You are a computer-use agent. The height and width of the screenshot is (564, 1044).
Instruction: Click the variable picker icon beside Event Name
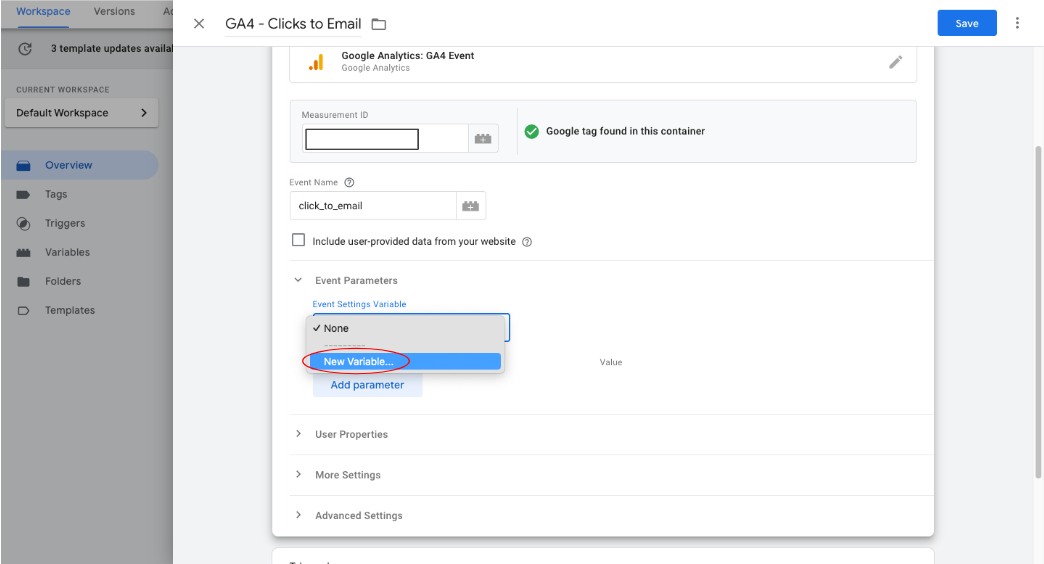click(x=470, y=206)
